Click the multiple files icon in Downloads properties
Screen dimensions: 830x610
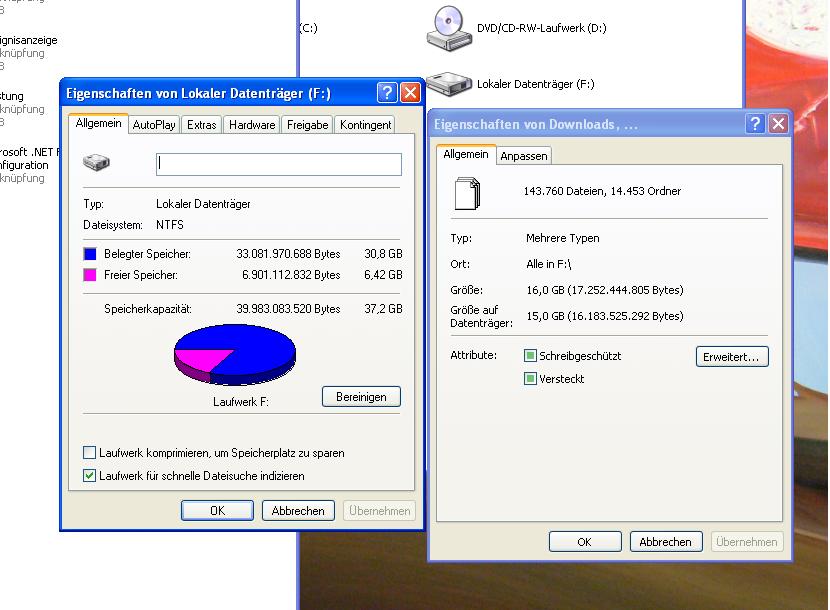(467, 193)
